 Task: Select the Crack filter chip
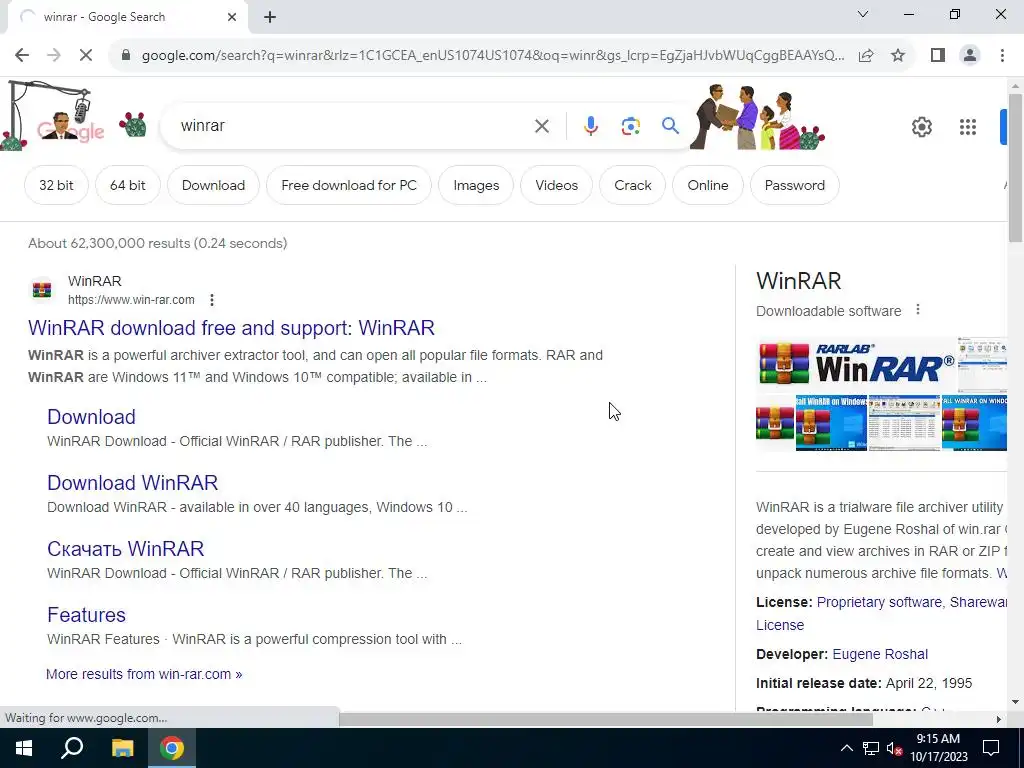click(x=632, y=185)
